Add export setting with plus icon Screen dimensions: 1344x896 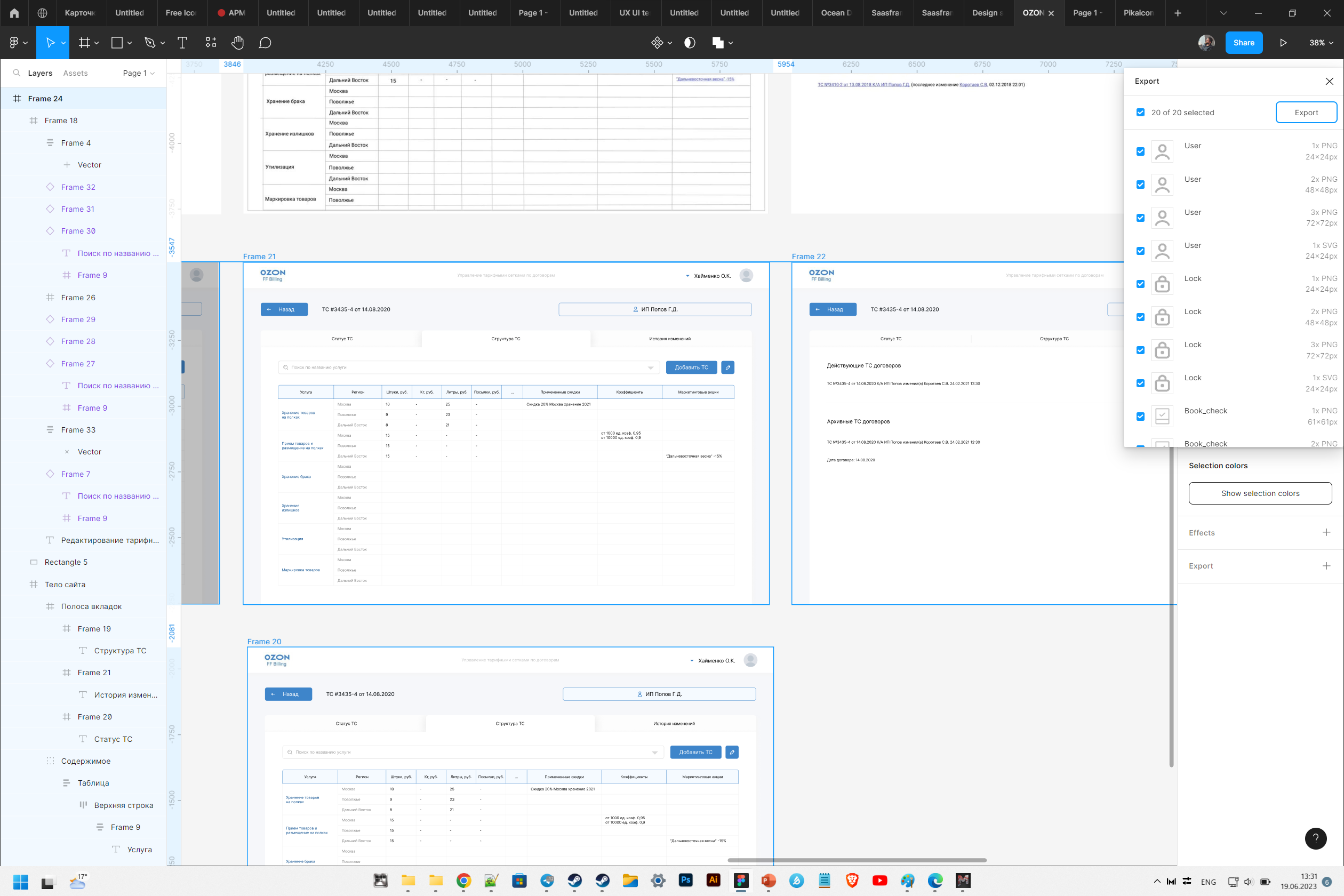[1326, 566]
